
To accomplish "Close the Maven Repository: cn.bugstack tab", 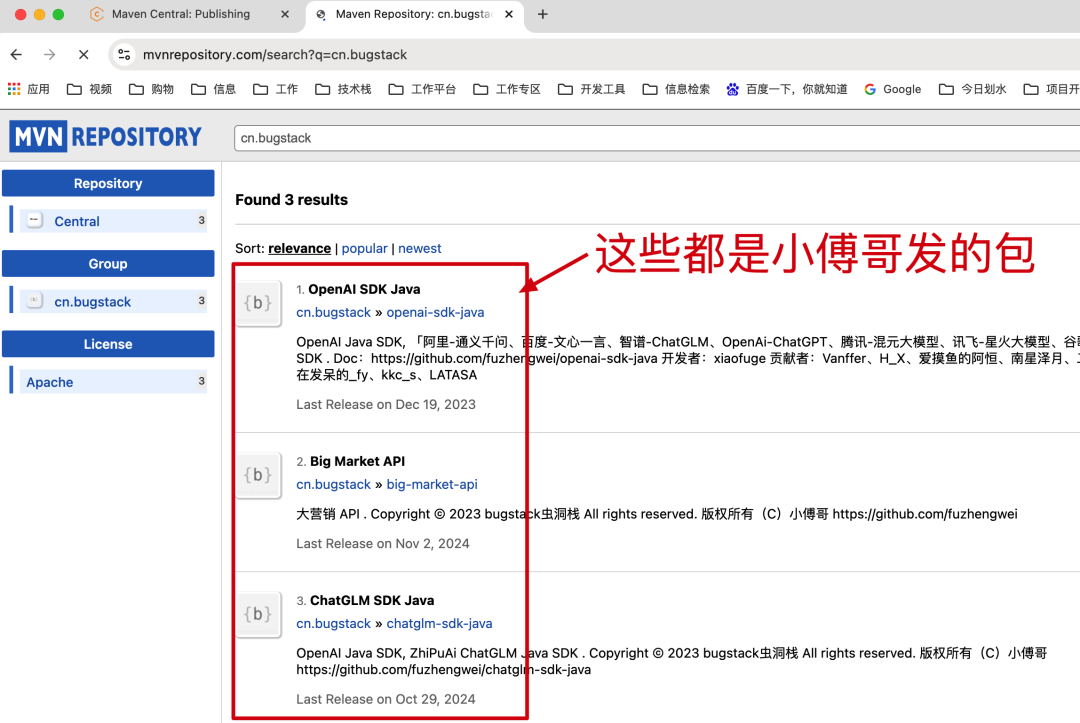I will click(509, 14).
